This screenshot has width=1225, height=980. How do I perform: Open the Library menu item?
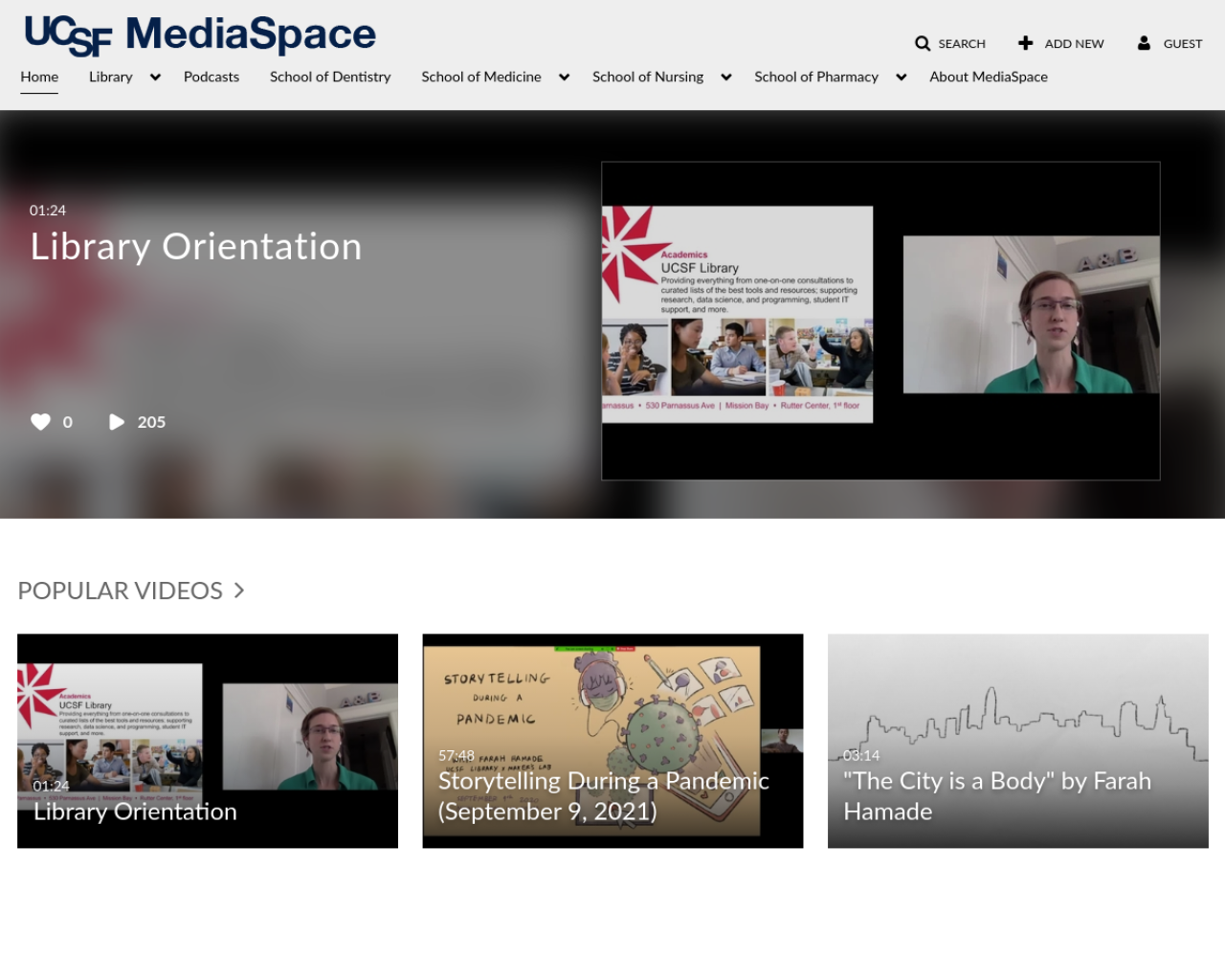pyautogui.click(x=111, y=78)
